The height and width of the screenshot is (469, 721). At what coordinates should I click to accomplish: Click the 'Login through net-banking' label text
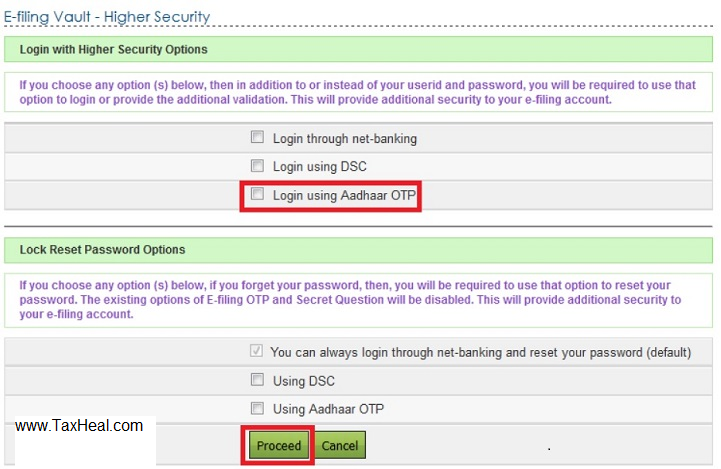coord(344,138)
